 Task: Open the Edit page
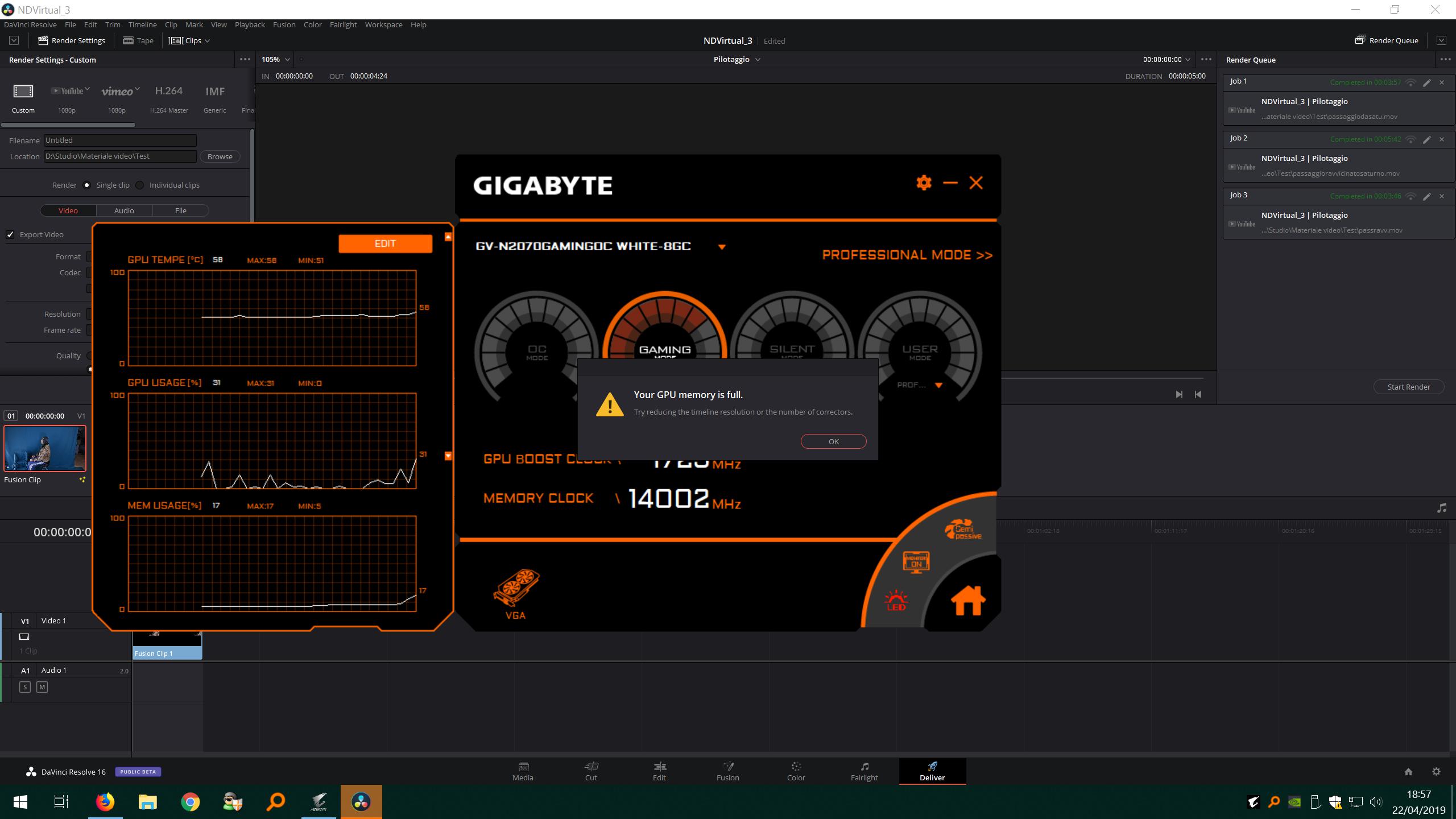tap(659, 771)
